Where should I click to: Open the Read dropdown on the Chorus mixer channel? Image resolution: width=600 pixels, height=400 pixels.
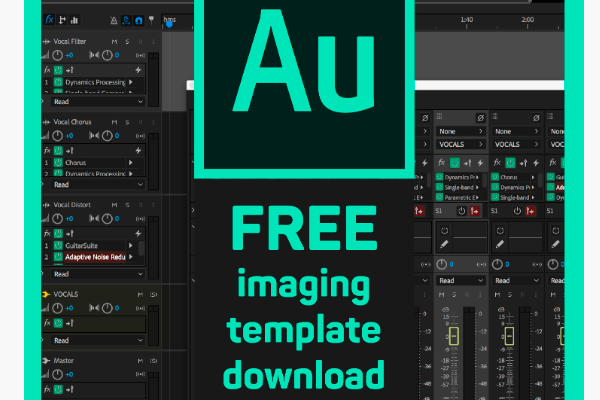pyautogui.click(x=516, y=281)
